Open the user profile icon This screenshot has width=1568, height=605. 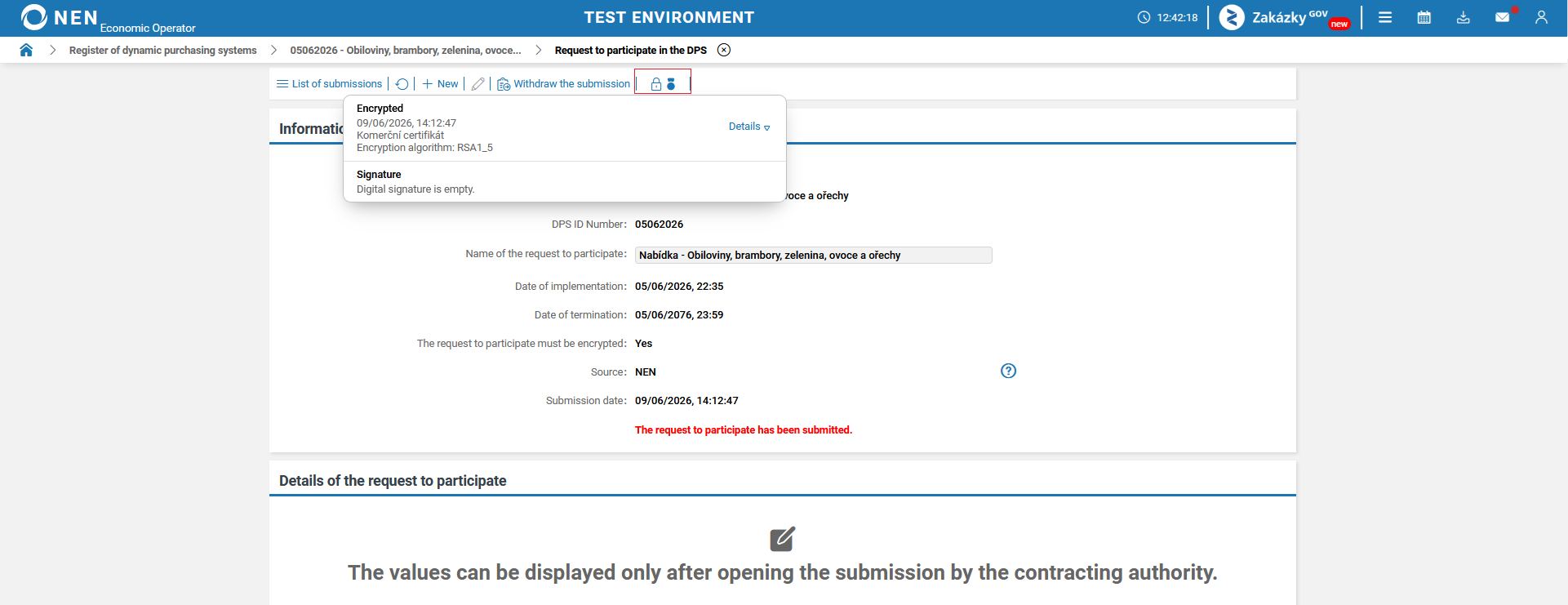[x=1541, y=17]
